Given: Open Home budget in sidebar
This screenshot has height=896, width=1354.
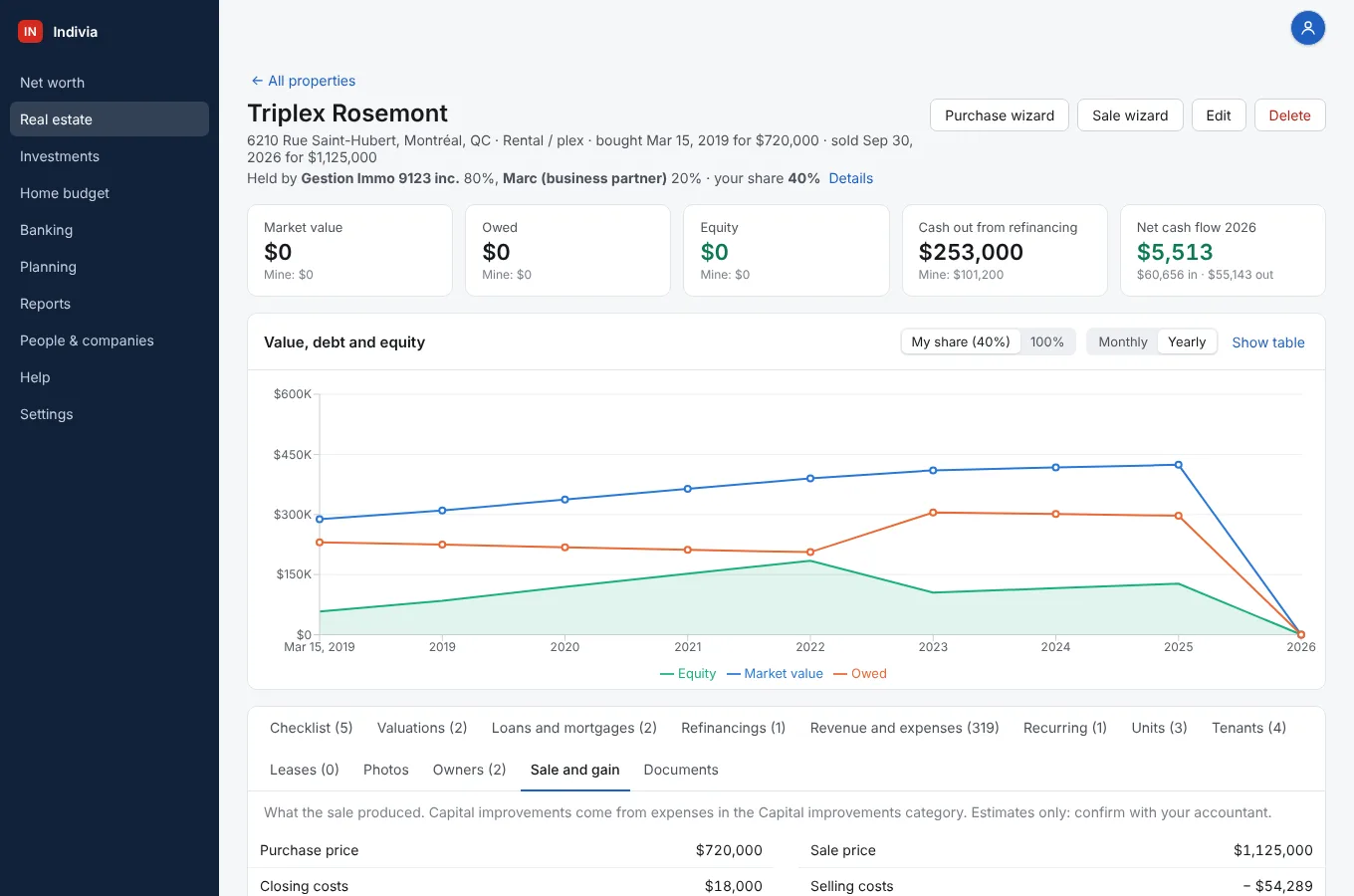Looking at the screenshot, I should point(110,193).
